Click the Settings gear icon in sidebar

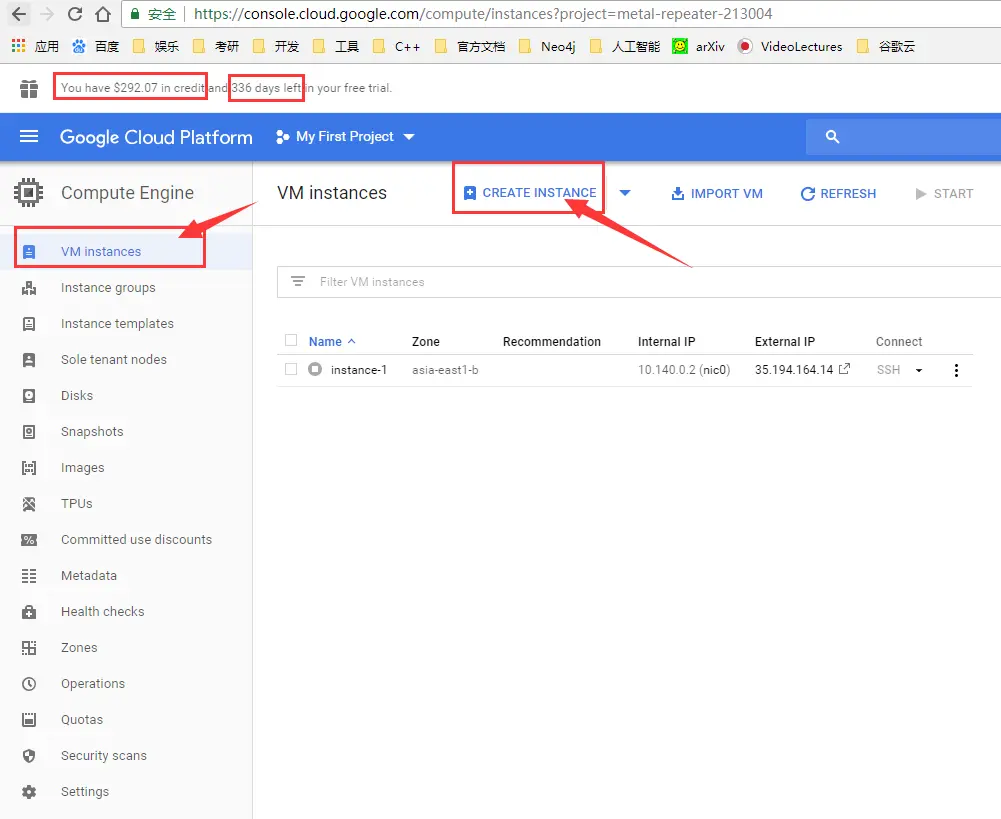(29, 792)
